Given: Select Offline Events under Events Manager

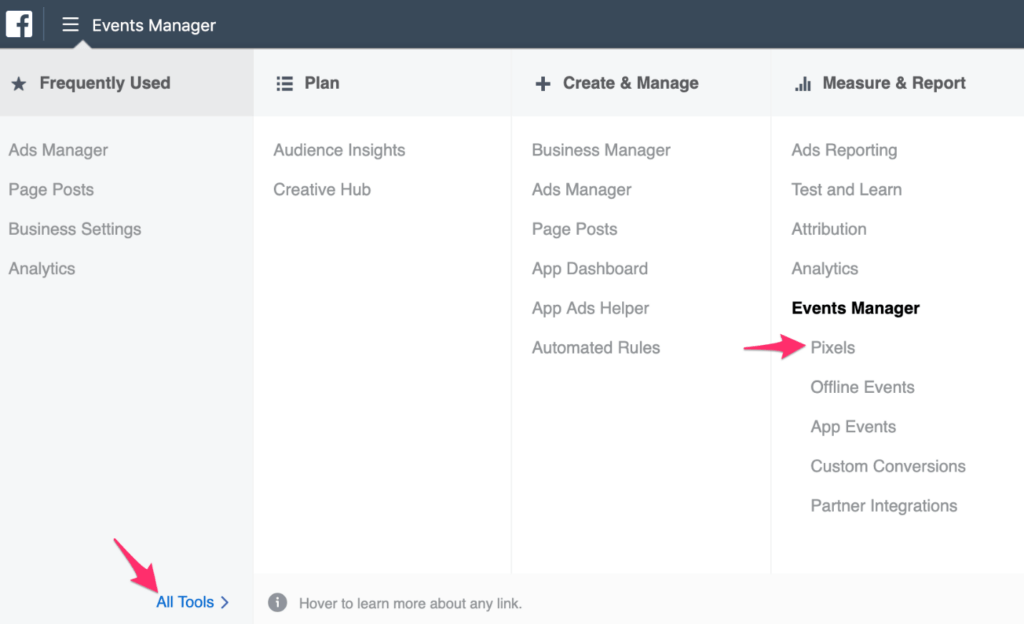Looking at the screenshot, I should click(862, 387).
